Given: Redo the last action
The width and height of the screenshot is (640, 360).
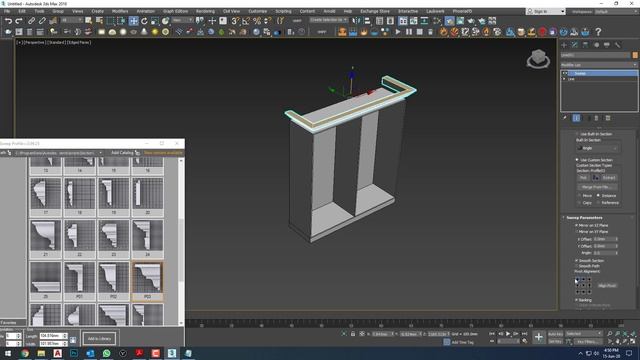Looking at the screenshot, I should tap(19, 20).
